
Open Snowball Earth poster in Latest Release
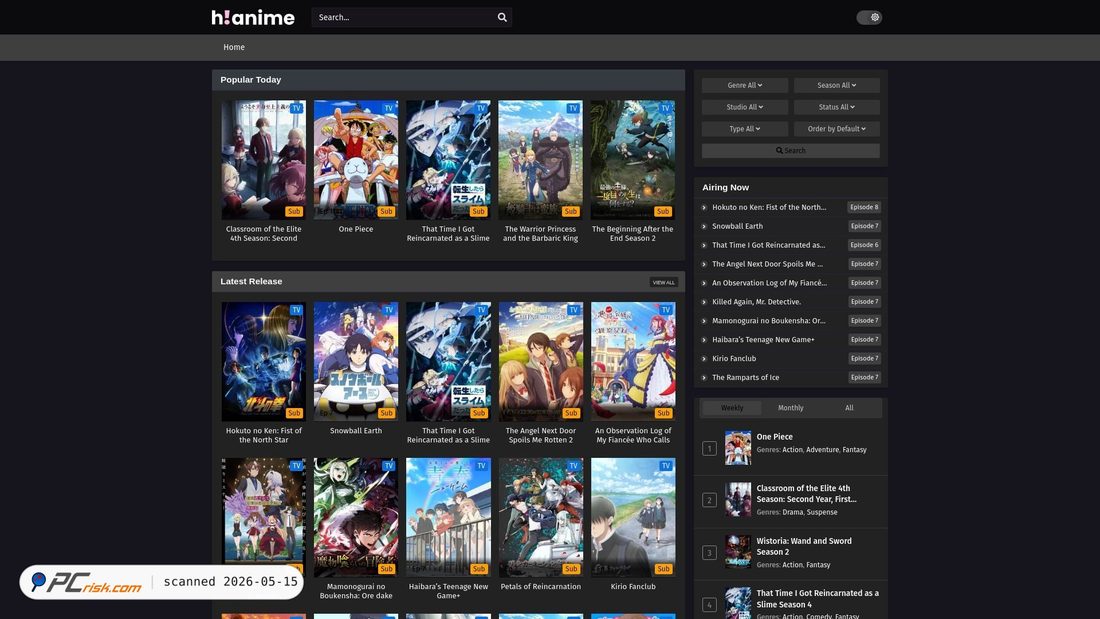click(x=356, y=361)
